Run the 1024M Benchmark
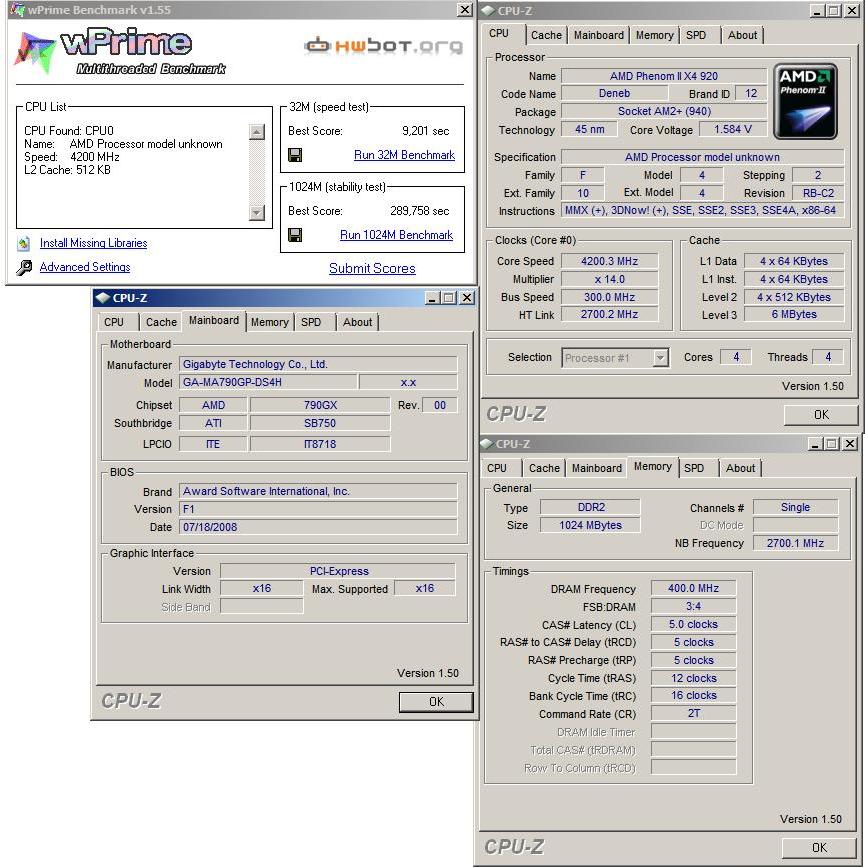Viewport: 865px width, 867px height. 397,235
